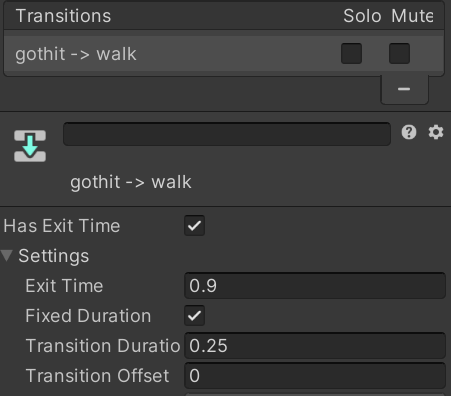Edit the Transition Duration value 0.25

(x=315, y=346)
